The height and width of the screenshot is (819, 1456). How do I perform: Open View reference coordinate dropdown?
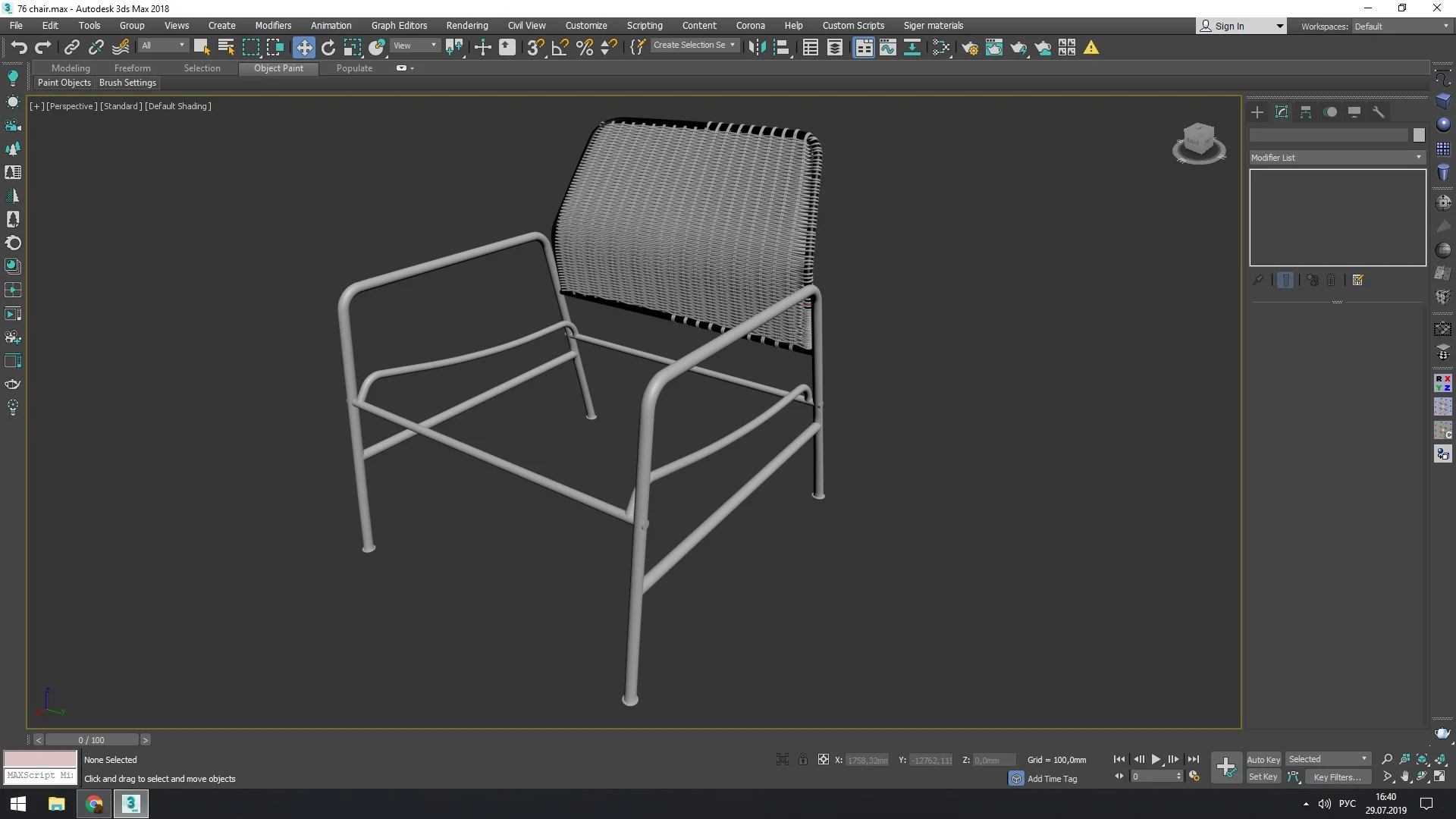click(415, 45)
